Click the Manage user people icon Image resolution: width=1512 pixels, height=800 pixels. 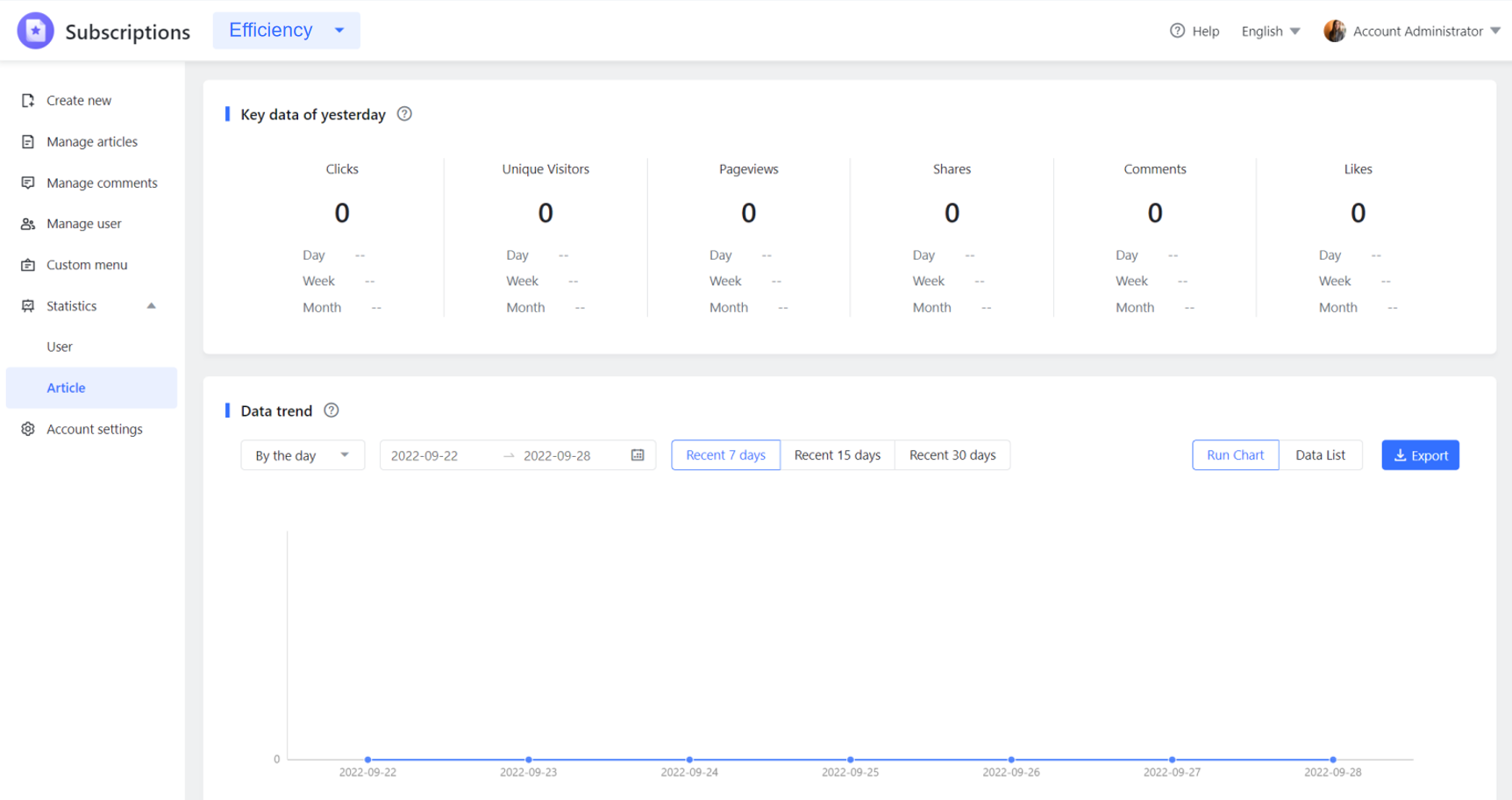click(x=28, y=224)
